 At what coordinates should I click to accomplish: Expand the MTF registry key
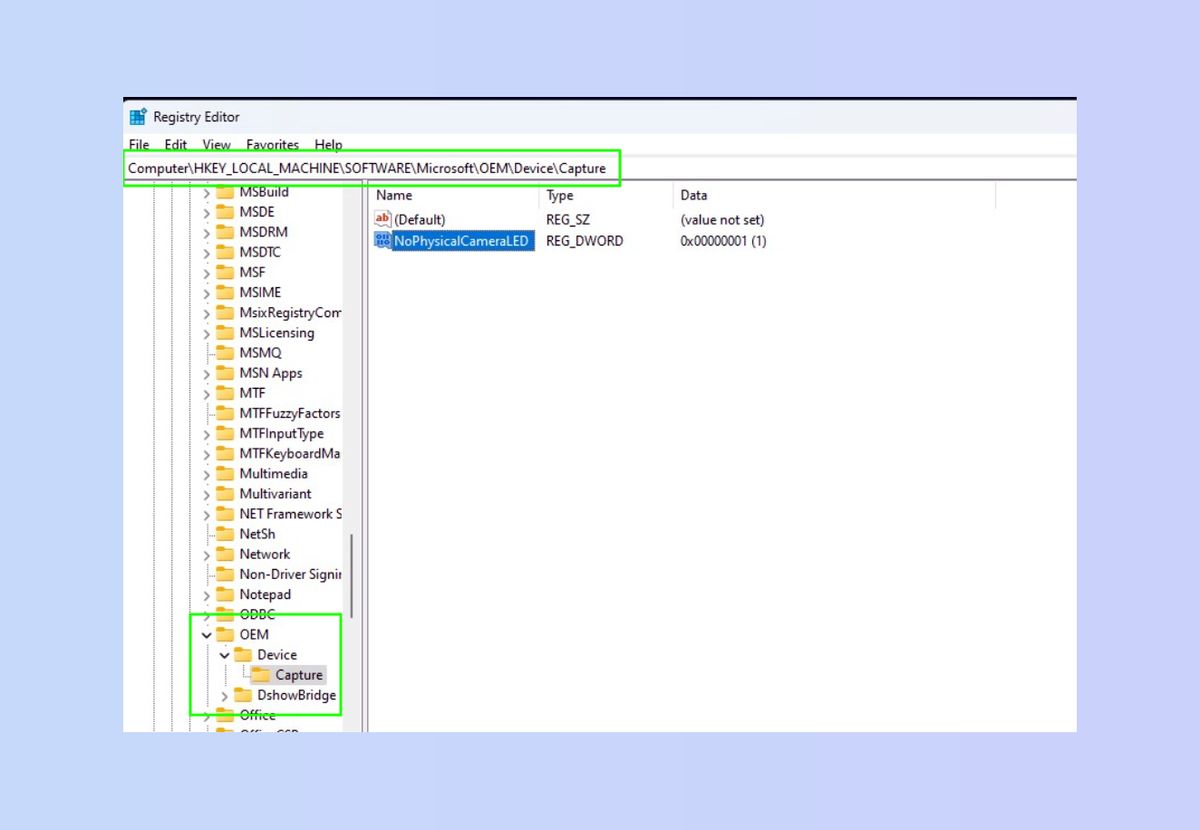tap(205, 392)
